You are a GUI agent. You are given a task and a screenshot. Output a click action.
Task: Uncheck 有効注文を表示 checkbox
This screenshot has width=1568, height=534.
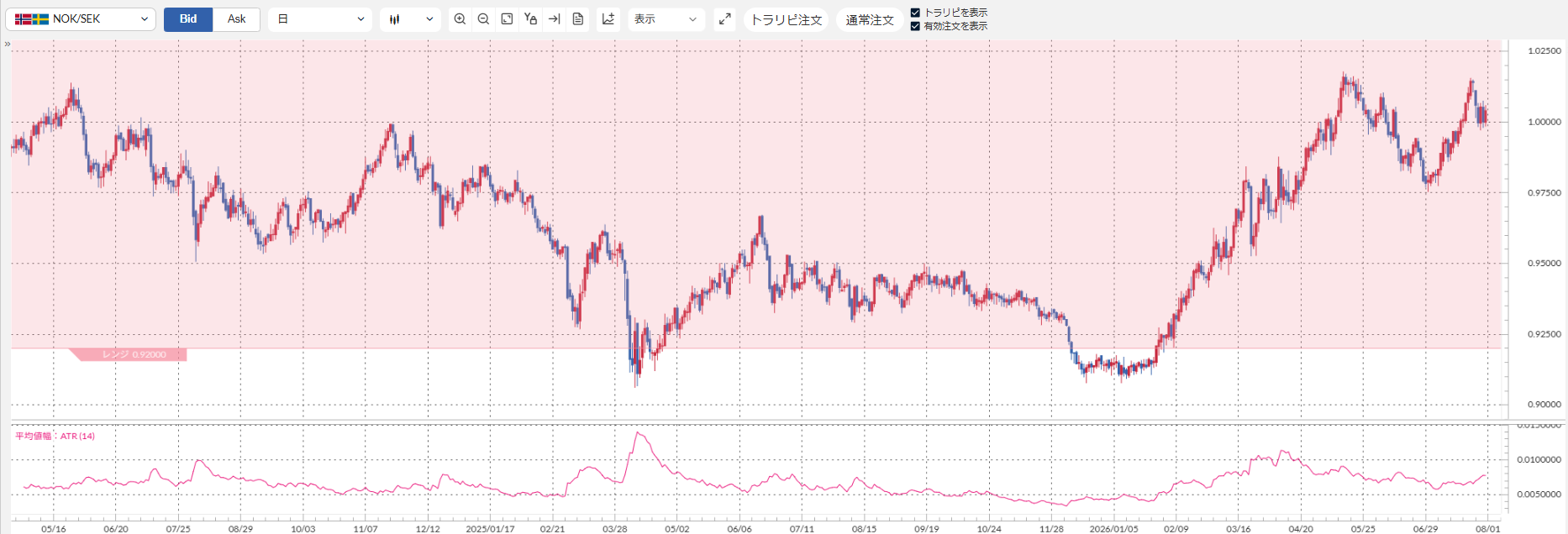click(x=915, y=26)
